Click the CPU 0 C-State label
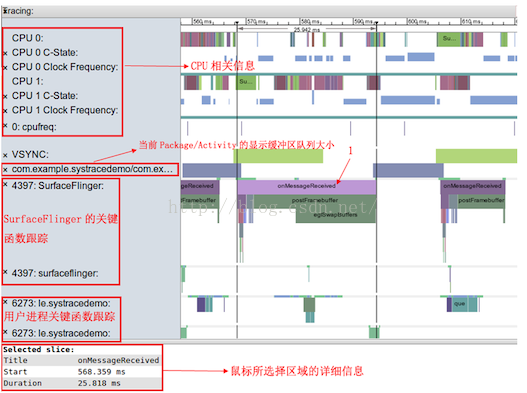Screen dimensions: 527x393 point(45,53)
